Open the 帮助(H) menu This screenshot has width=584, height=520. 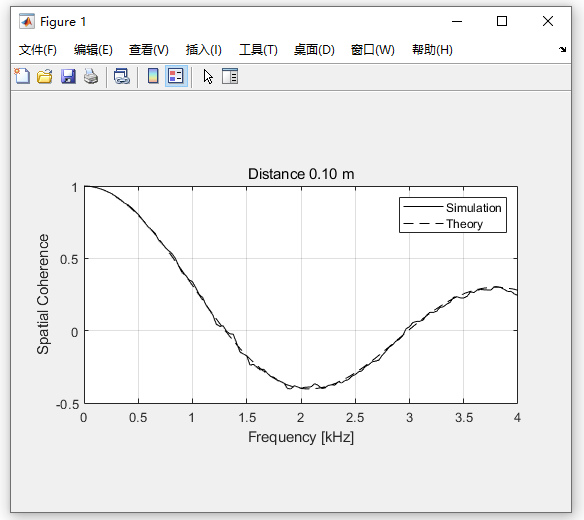pyautogui.click(x=432, y=50)
